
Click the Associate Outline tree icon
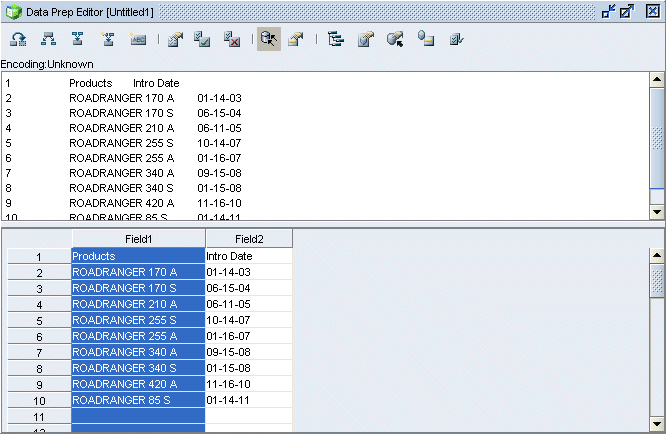pos(336,39)
